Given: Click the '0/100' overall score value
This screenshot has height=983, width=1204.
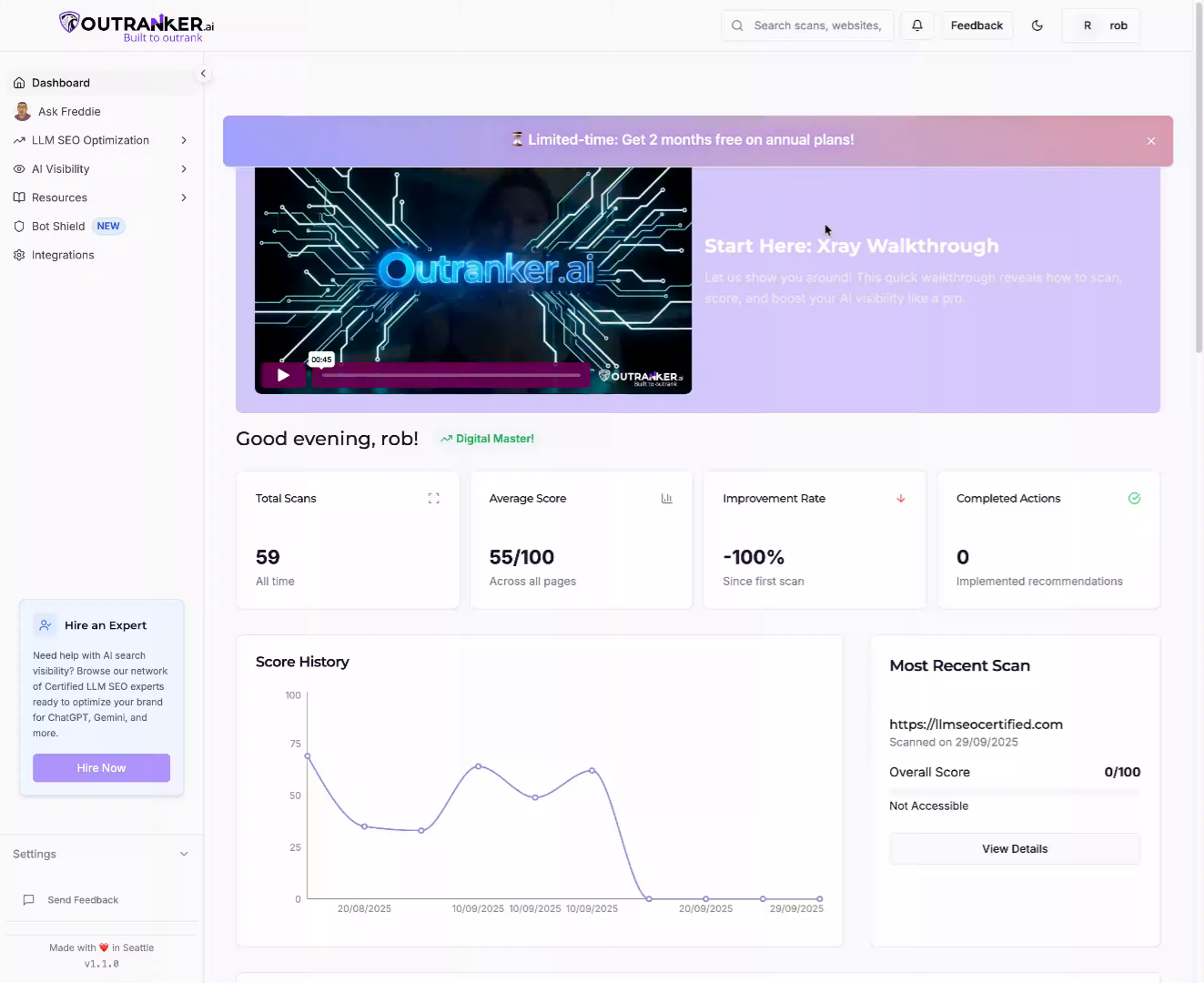Looking at the screenshot, I should [x=1122, y=772].
